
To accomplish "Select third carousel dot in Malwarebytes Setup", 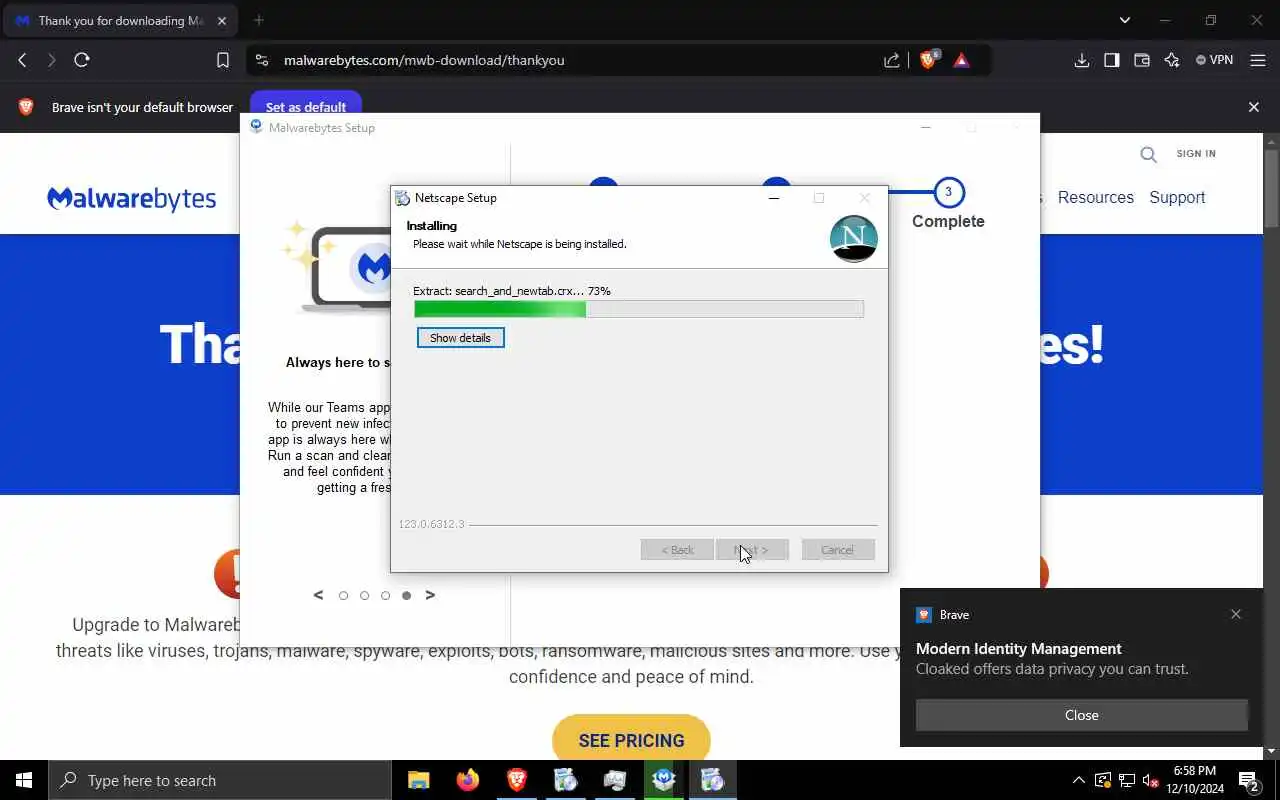I will 385,596.
